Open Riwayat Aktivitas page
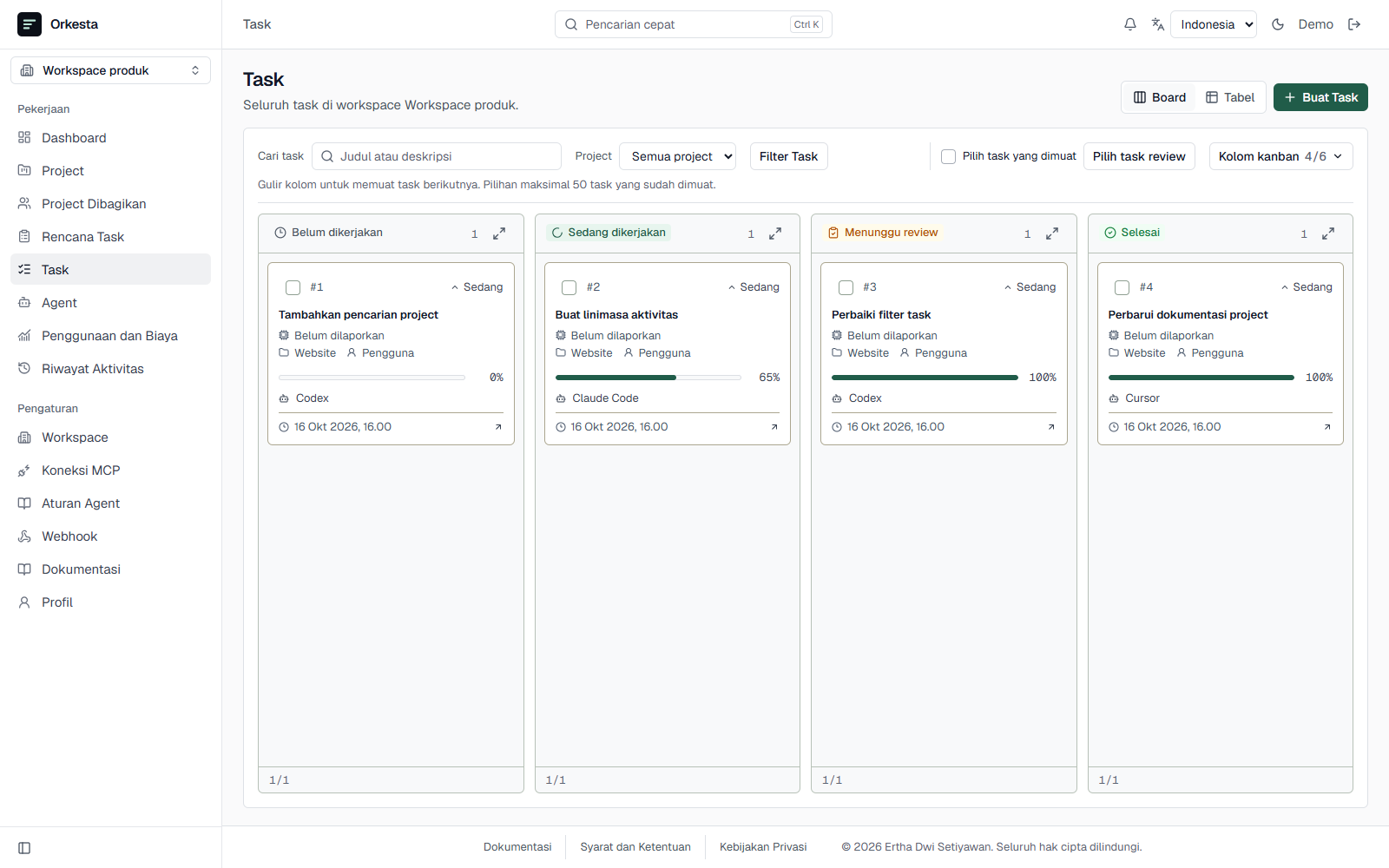 tap(110, 369)
